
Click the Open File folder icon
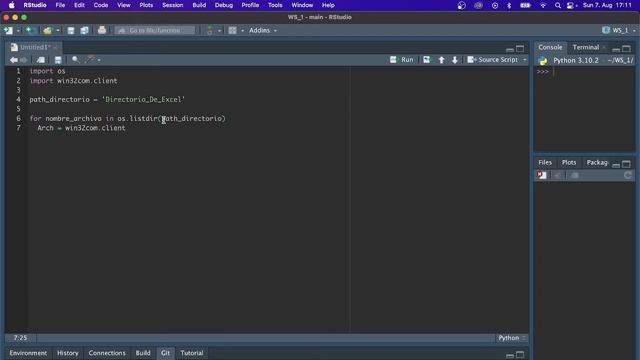47,30
